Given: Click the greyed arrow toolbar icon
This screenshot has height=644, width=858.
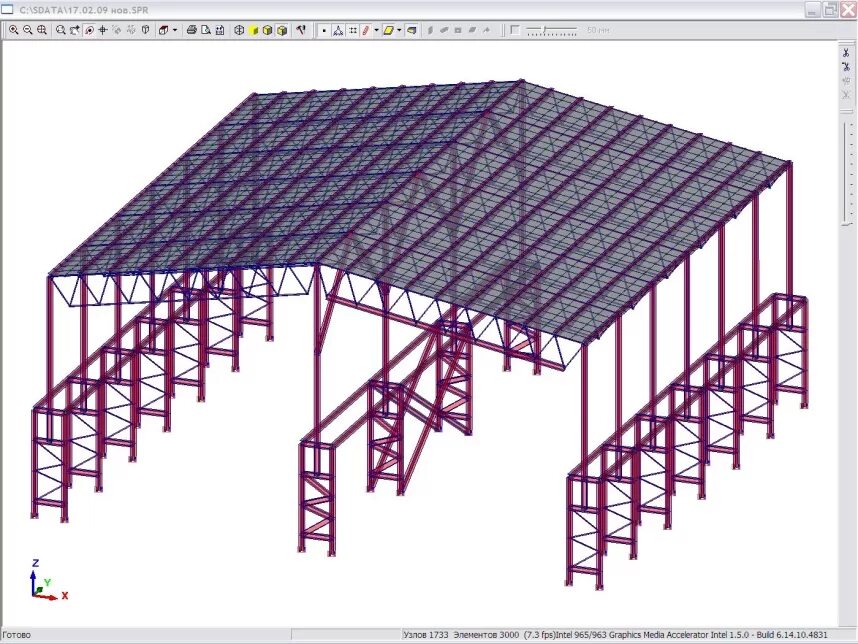Looking at the screenshot, I should [x=486, y=30].
